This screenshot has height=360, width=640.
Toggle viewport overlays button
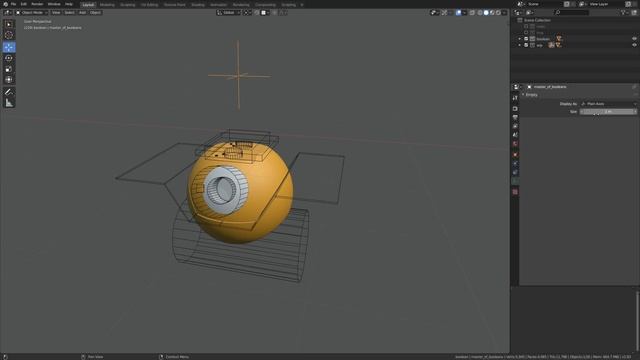458,13
